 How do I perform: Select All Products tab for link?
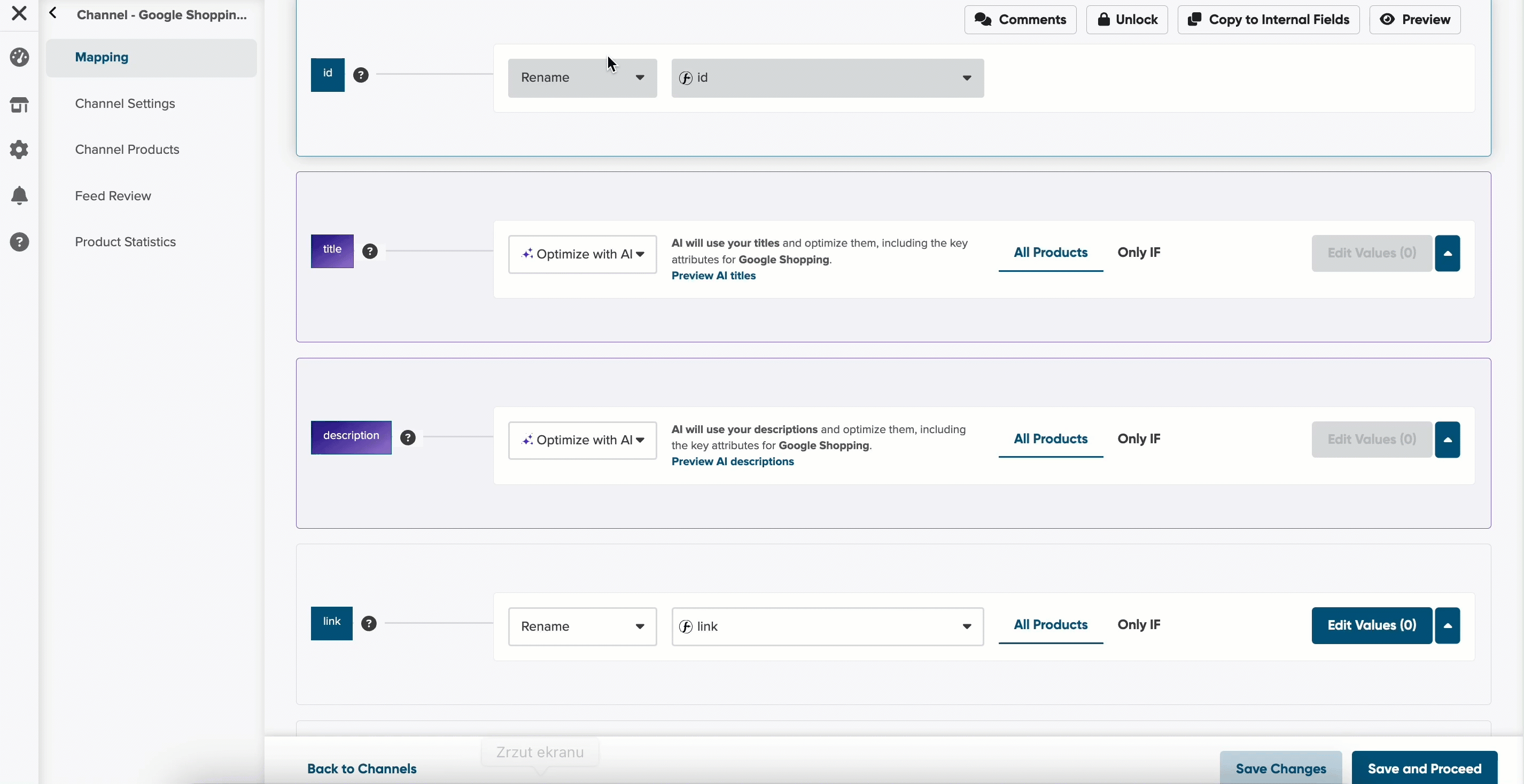coord(1051,625)
